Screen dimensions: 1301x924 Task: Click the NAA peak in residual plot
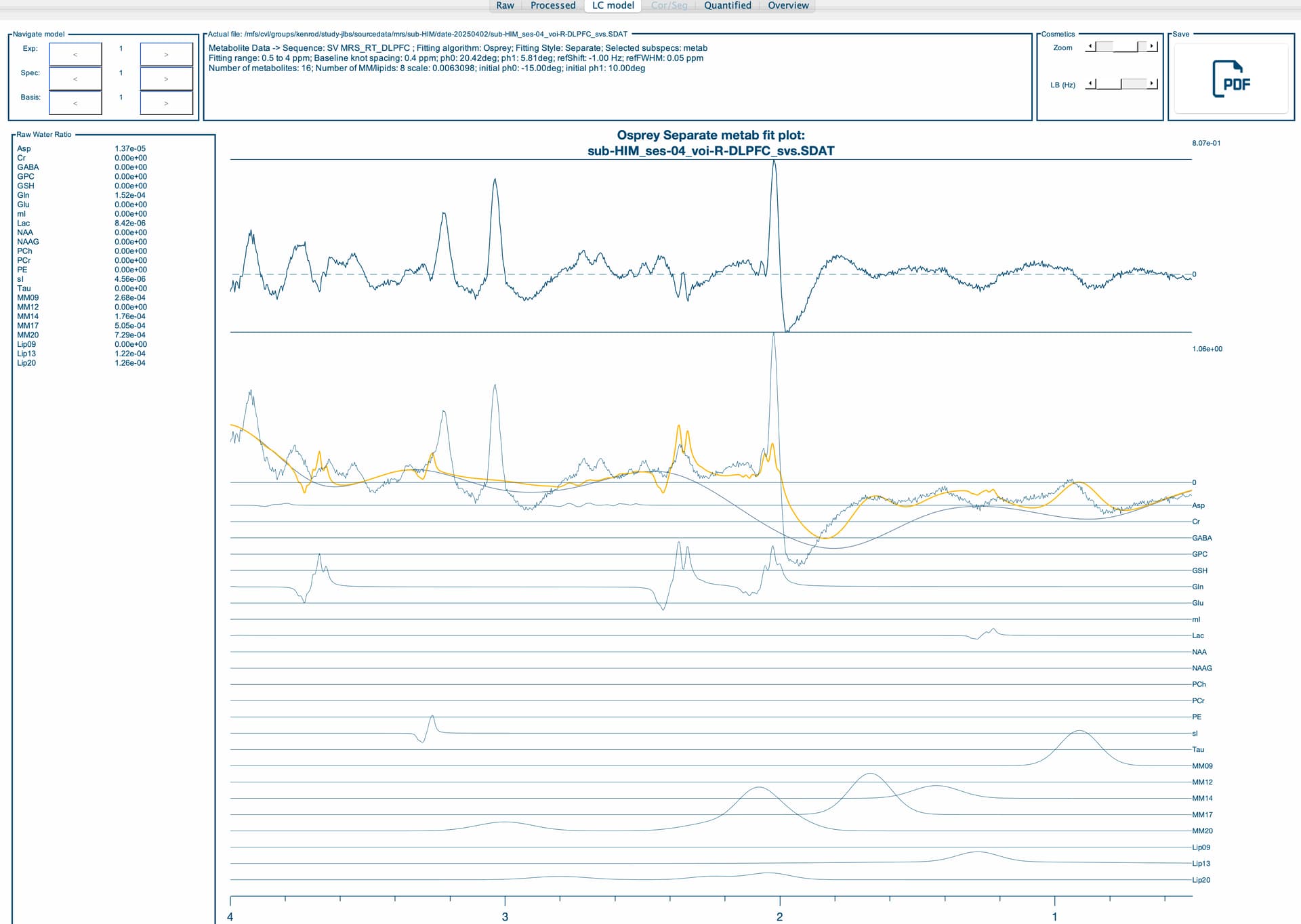coord(774,169)
